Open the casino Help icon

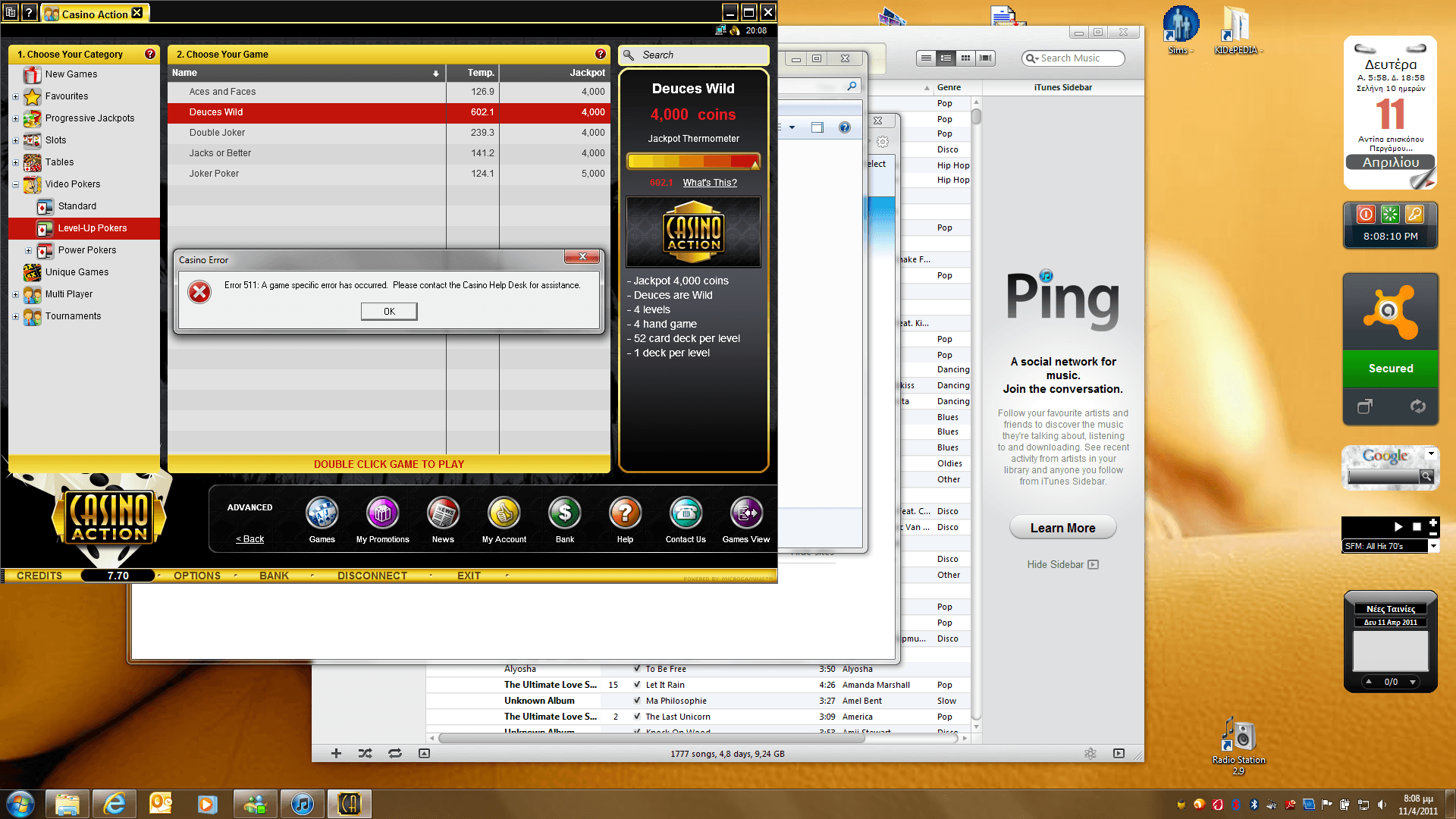tap(625, 513)
